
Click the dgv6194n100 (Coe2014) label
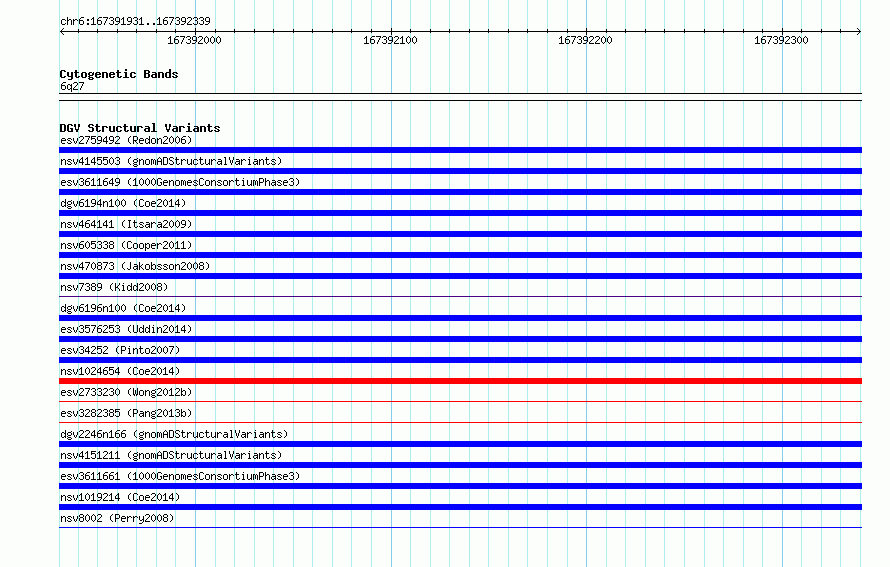click(123, 203)
